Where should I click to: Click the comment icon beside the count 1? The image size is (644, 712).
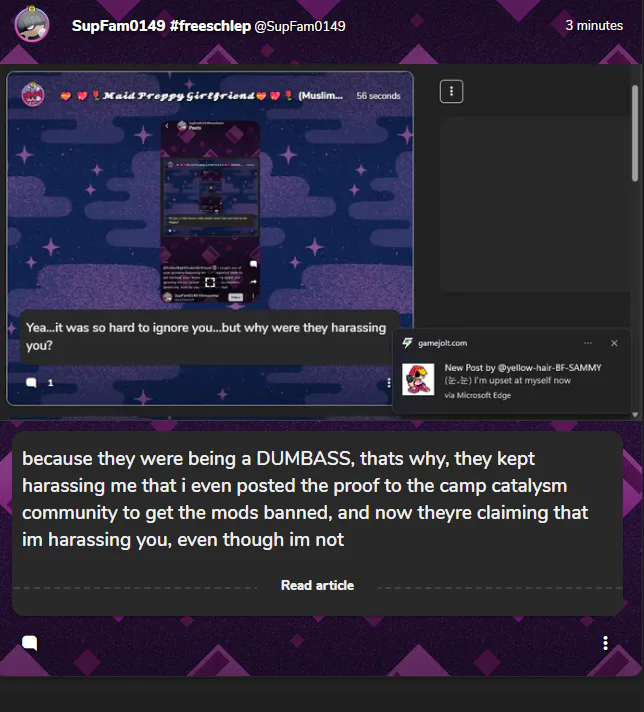tap(31, 383)
